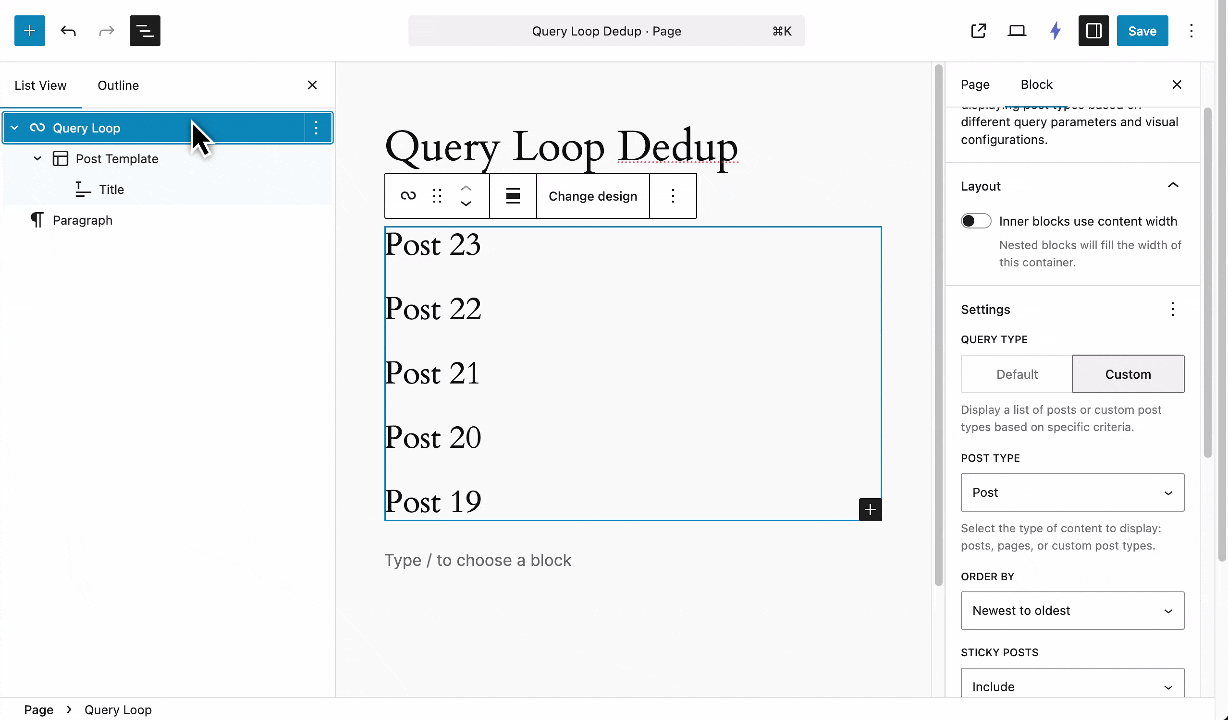Open the device preview options
1228x720 pixels.
coord(1017,31)
